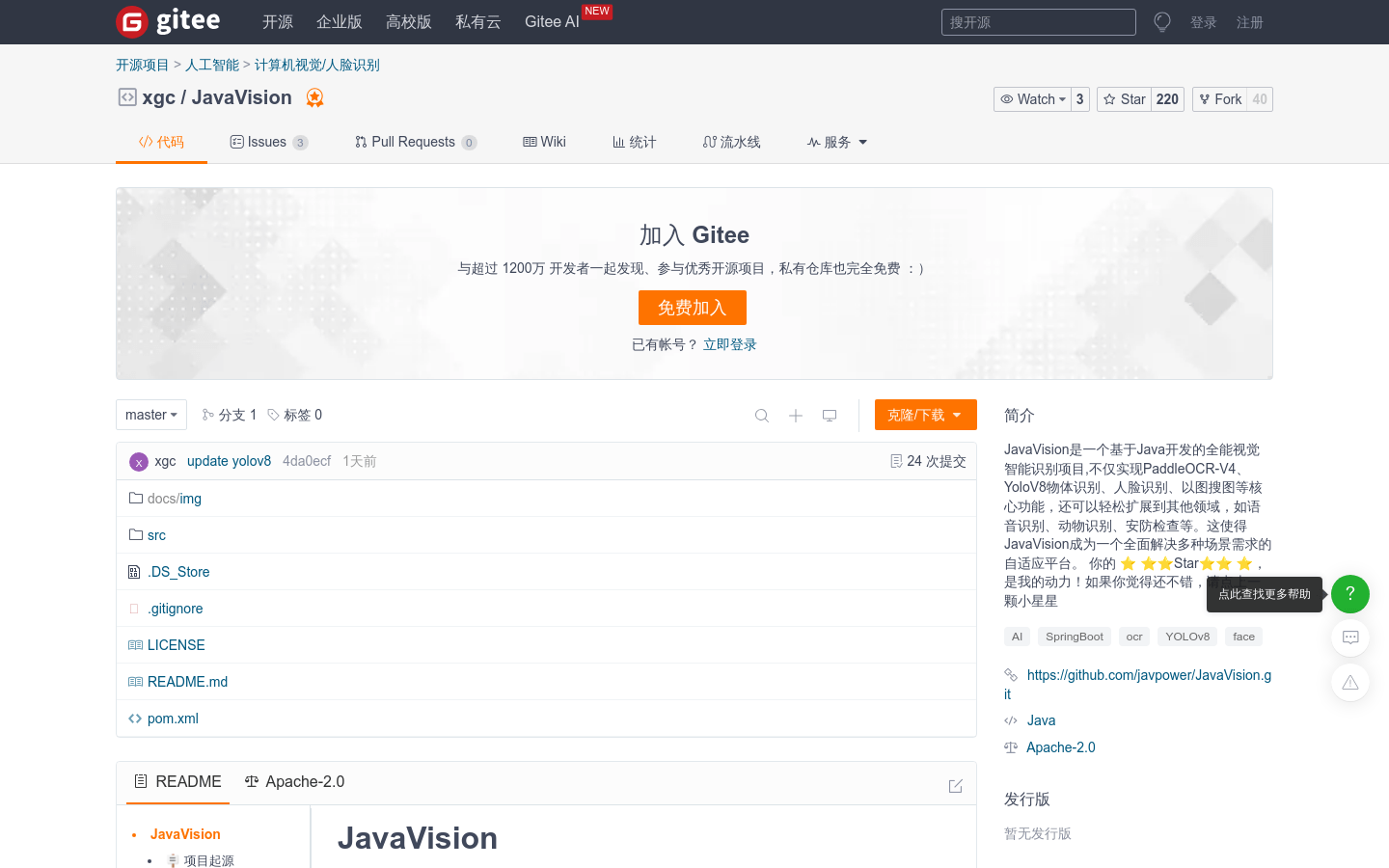The height and width of the screenshot is (868, 1389).
Task: Click the report warning triangle icon
Action: coord(1350,683)
